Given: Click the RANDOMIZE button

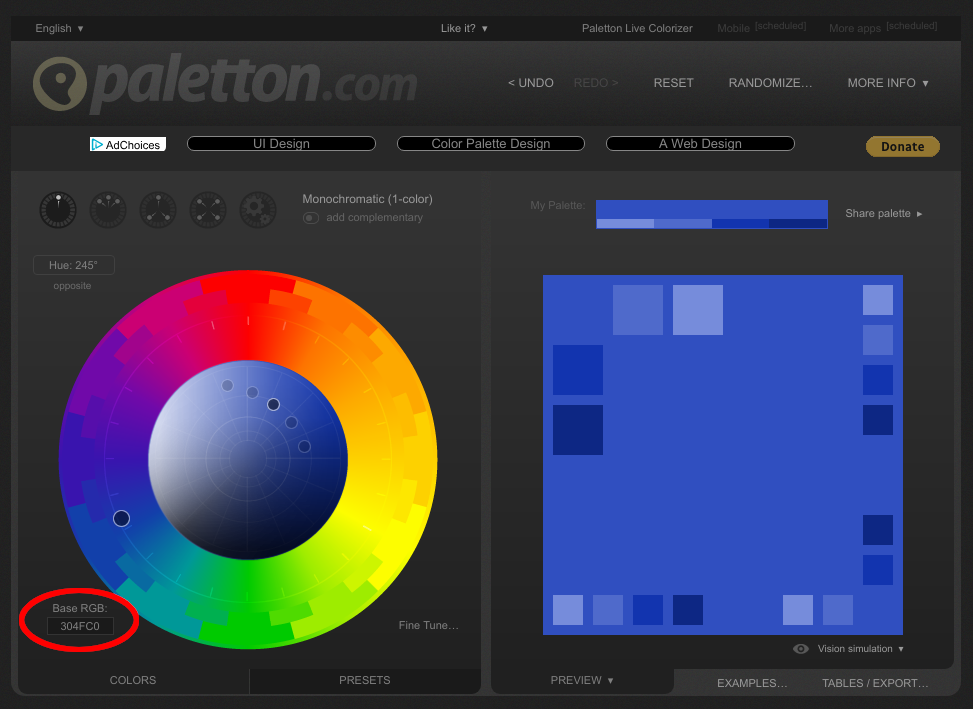Looking at the screenshot, I should click(x=770, y=83).
